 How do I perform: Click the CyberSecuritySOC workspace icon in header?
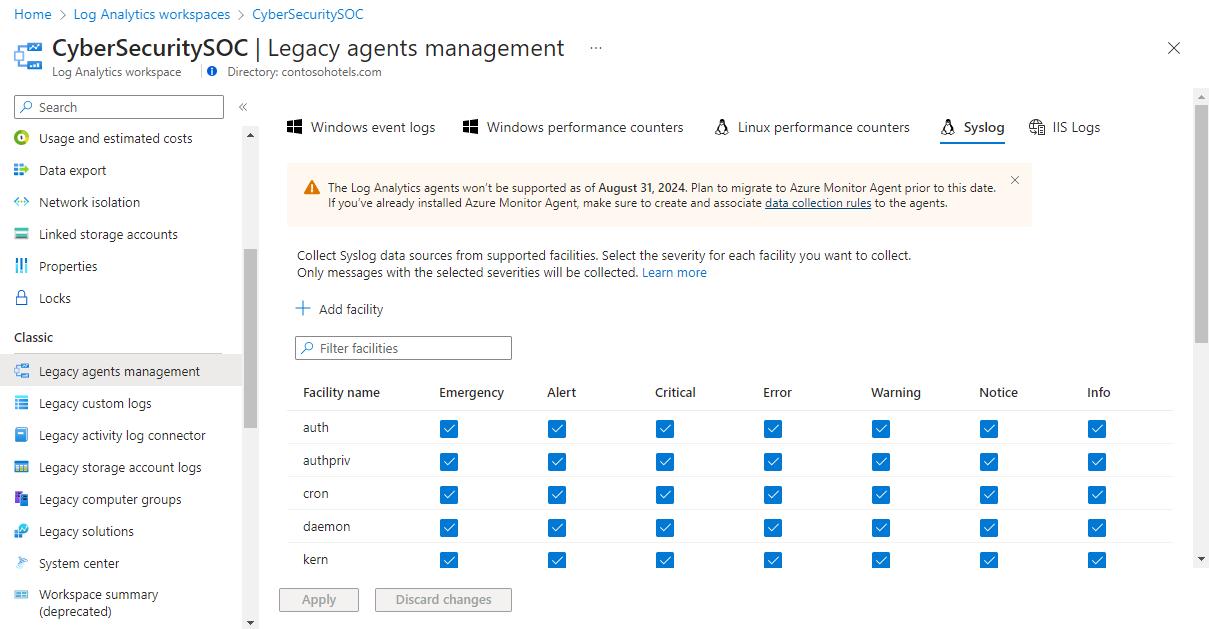point(28,55)
